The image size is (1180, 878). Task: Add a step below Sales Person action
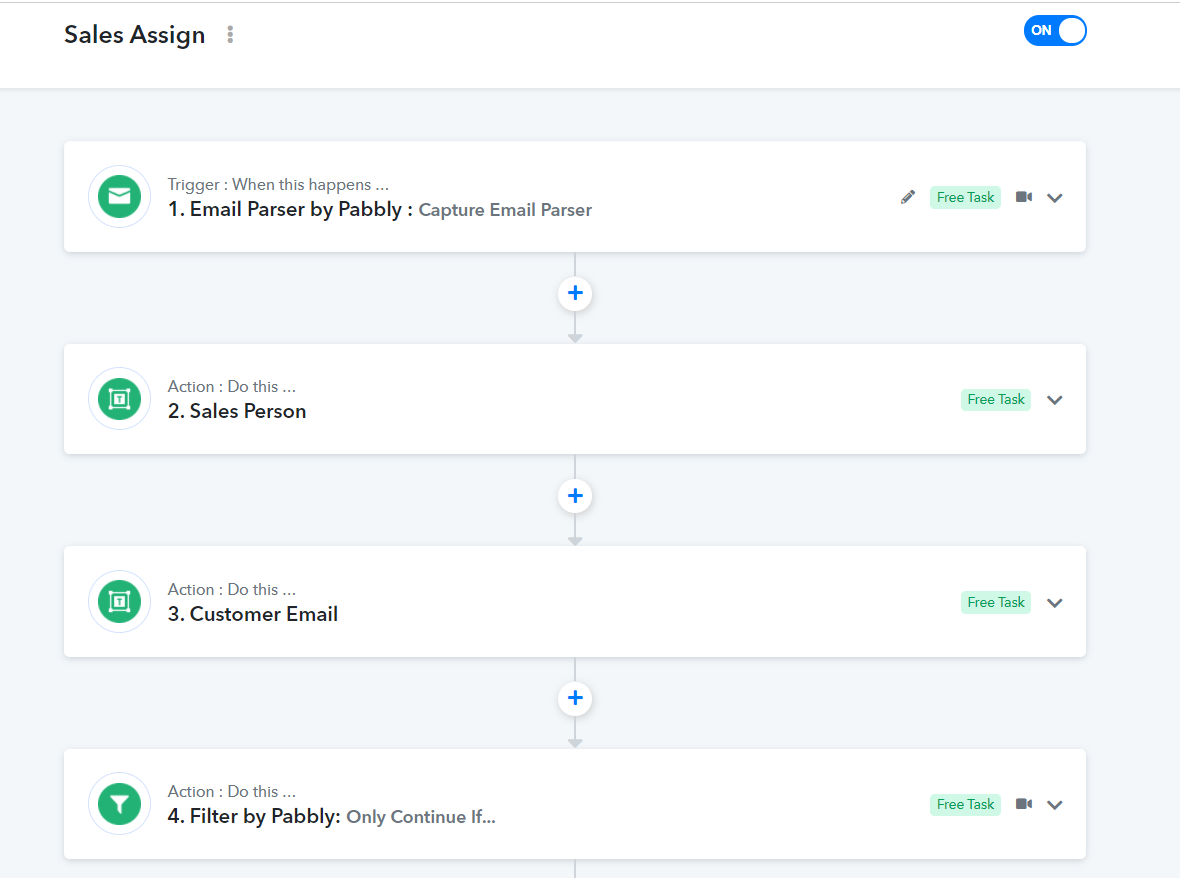tap(575, 496)
